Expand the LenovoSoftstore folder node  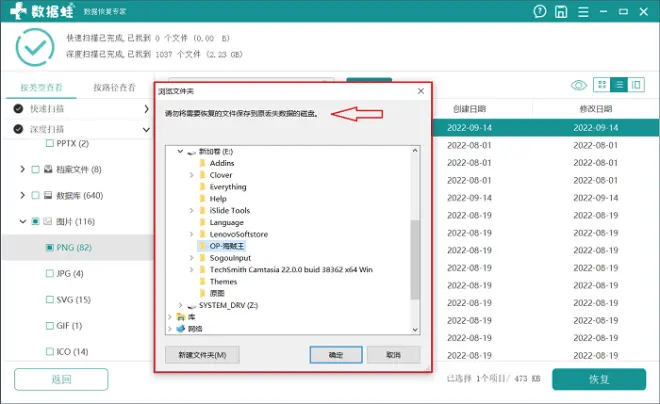coord(192,234)
